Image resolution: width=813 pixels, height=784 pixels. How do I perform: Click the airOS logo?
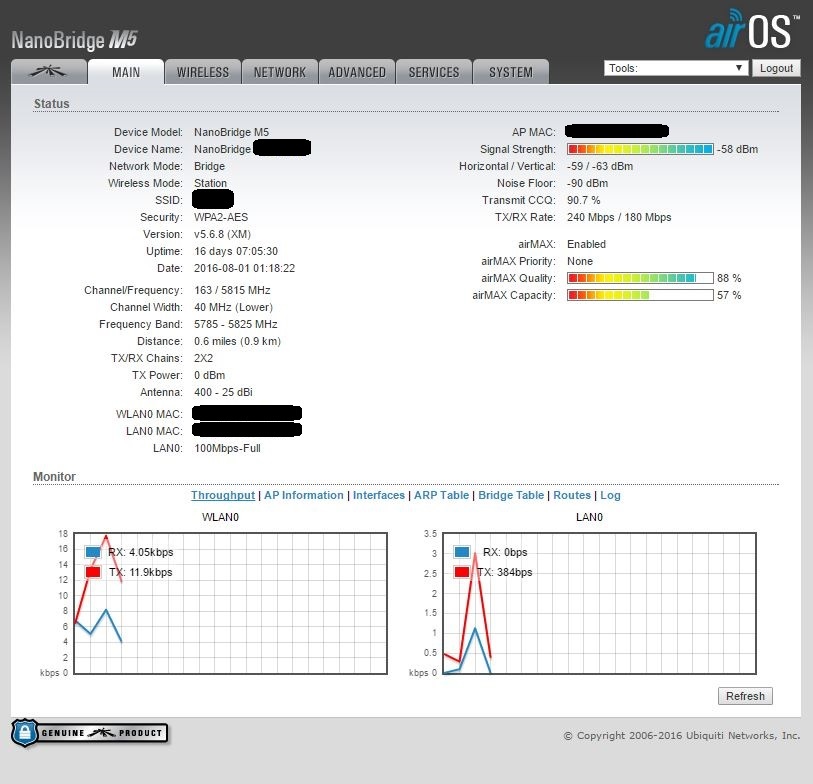tap(751, 32)
